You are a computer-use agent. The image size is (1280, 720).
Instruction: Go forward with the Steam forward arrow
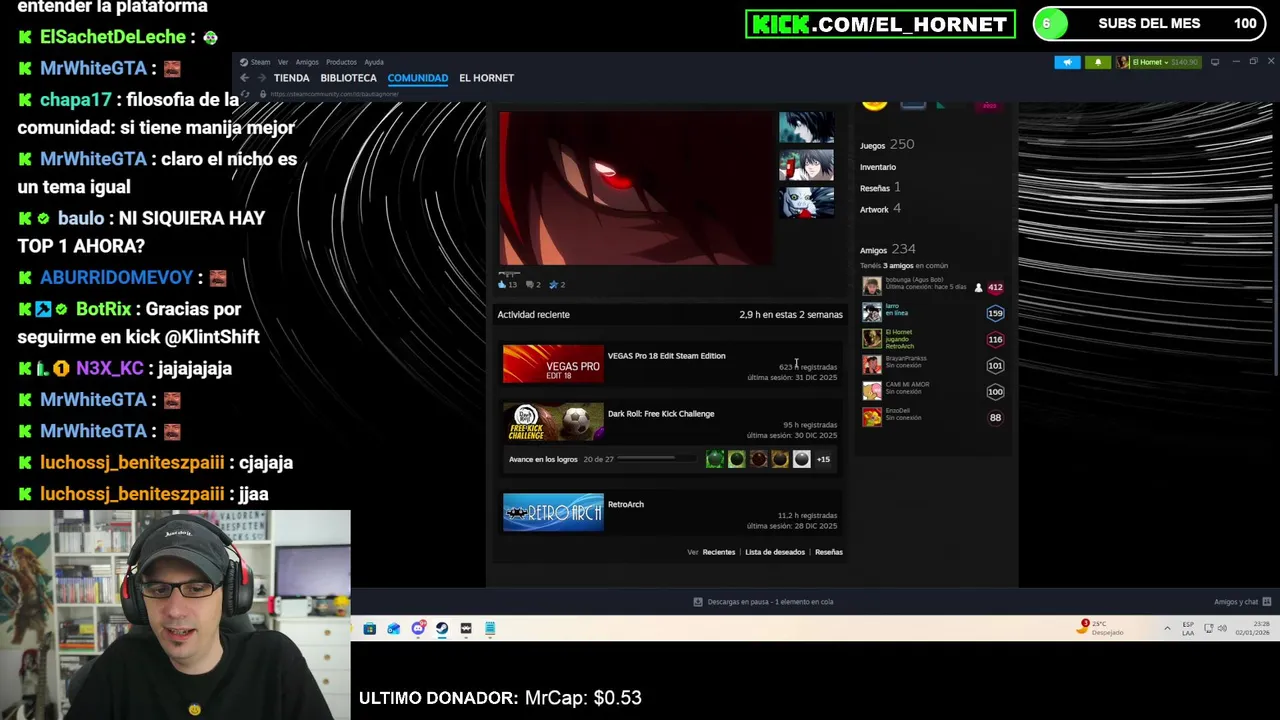click(x=262, y=78)
